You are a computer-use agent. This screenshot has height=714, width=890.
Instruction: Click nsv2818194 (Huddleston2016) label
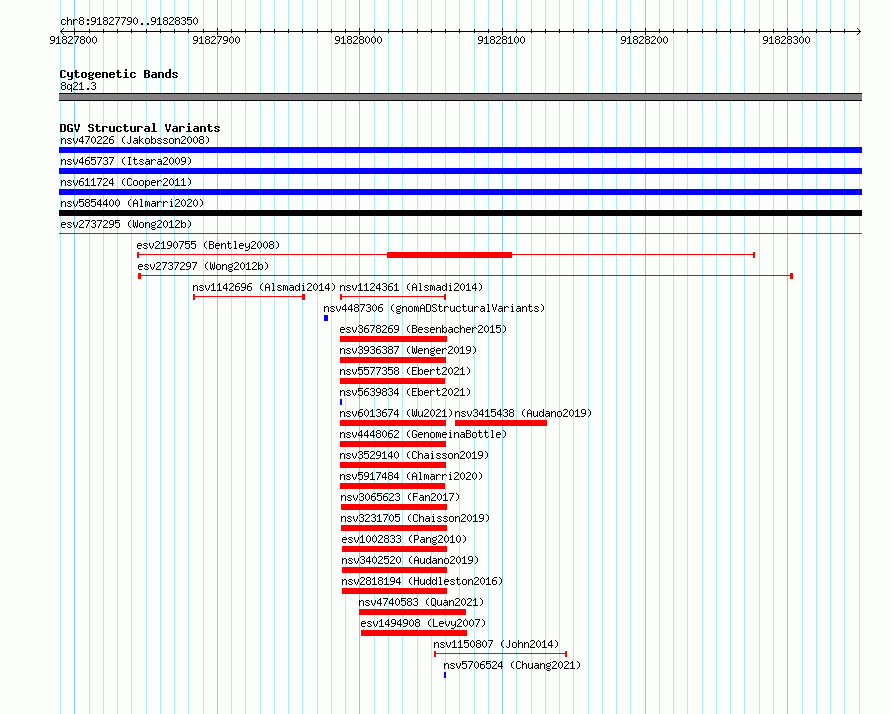point(422,581)
